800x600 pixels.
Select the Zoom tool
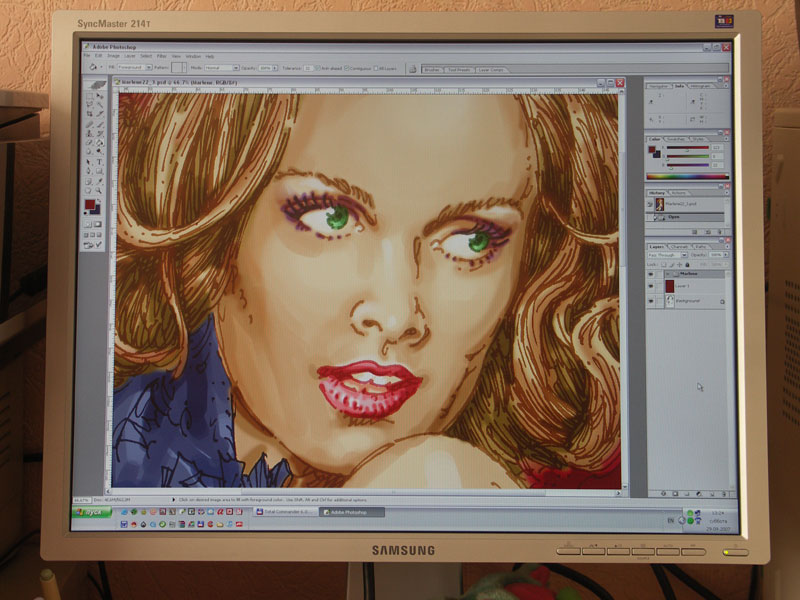coord(99,191)
